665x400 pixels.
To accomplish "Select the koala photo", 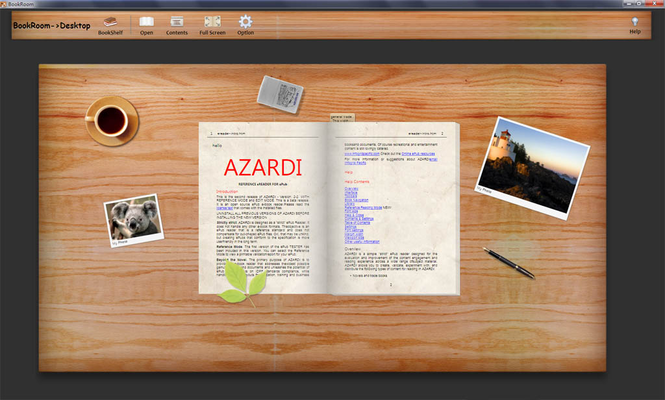I will (x=134, y=221).
